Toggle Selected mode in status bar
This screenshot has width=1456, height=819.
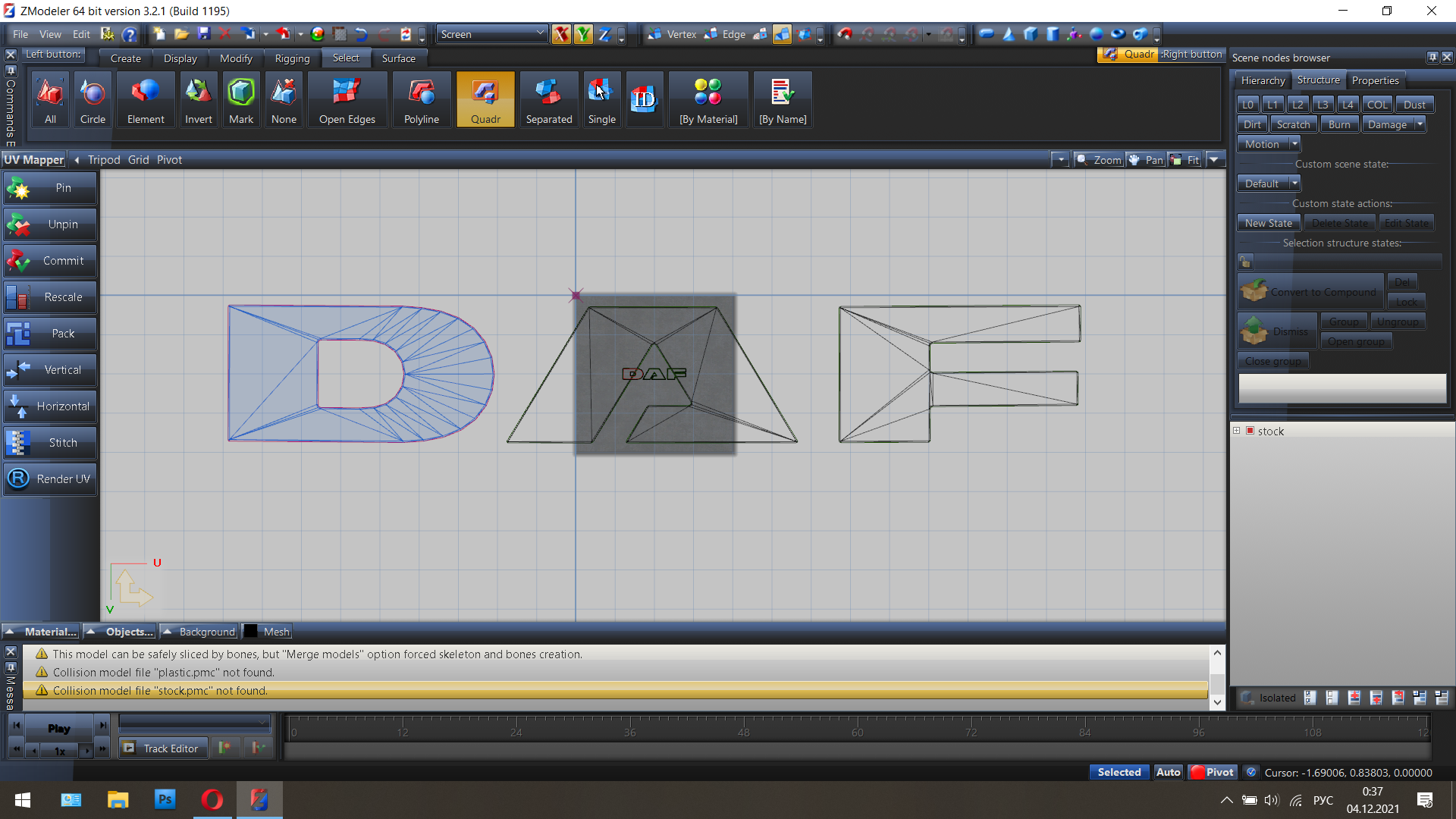(x=1119, y=772)
